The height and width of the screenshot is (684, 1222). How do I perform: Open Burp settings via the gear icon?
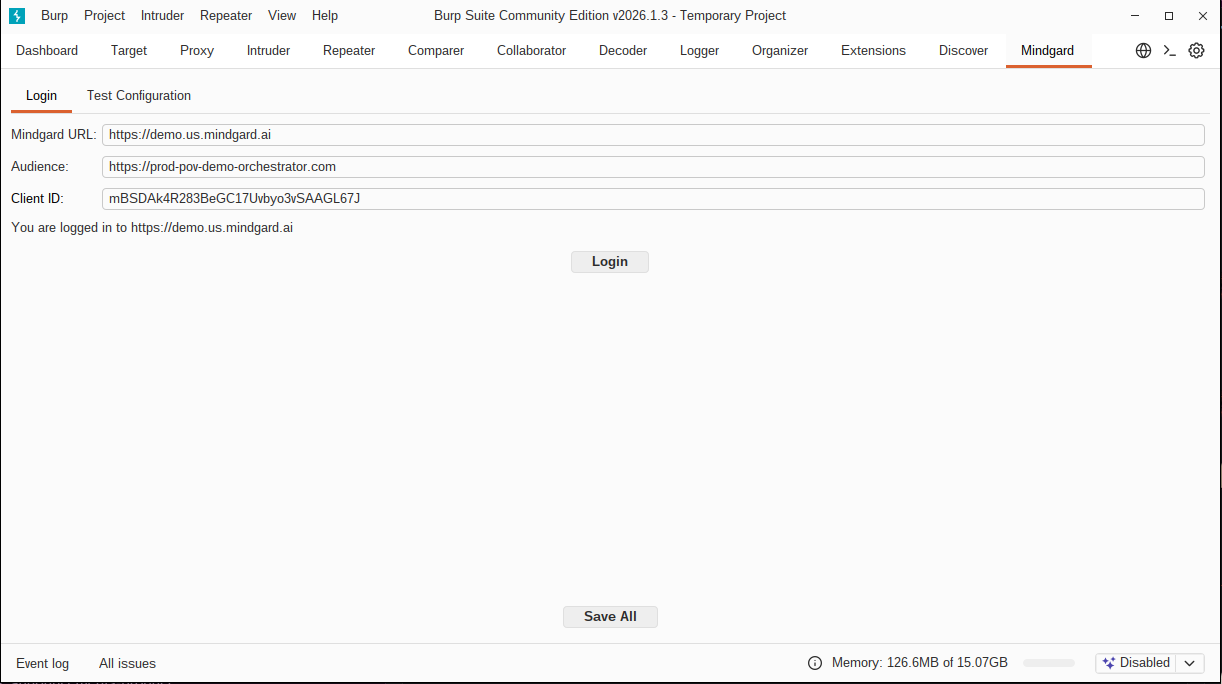tap(1196, 50)
